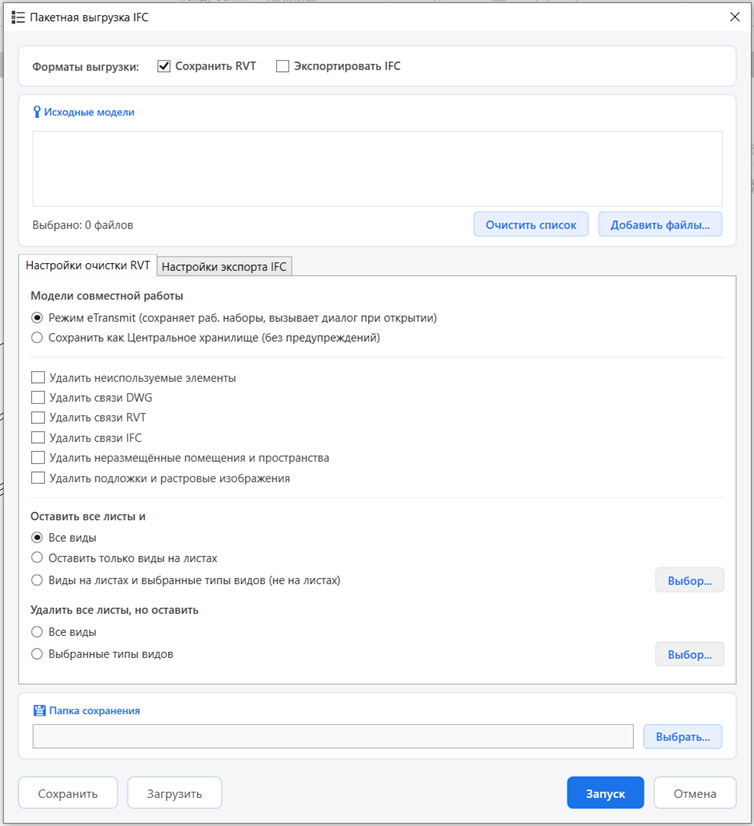Check Удалить неиспользуемые элементы
754x826 pixels.
(38, 378)
